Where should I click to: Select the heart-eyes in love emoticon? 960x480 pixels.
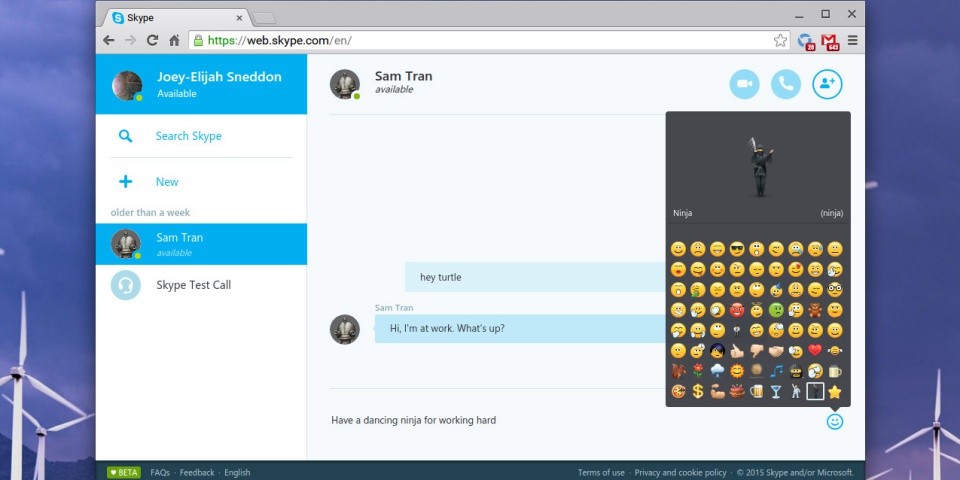click(x=795, y=269)
